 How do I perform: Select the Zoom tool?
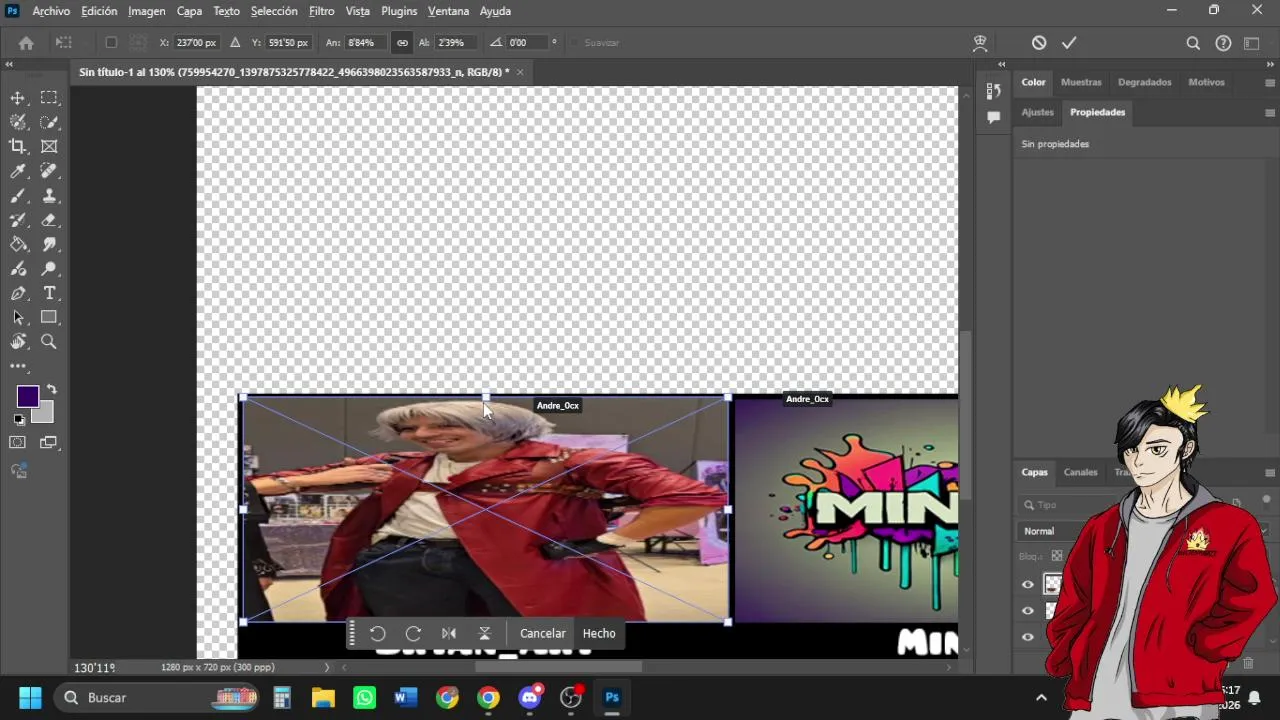click(x=49, y=342)
